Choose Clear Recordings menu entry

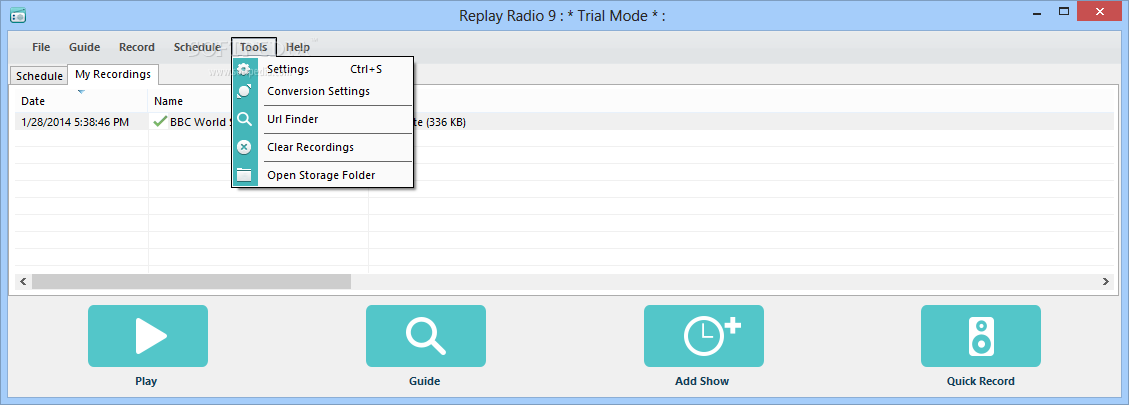pyautogui.click(x=323, y=147)
